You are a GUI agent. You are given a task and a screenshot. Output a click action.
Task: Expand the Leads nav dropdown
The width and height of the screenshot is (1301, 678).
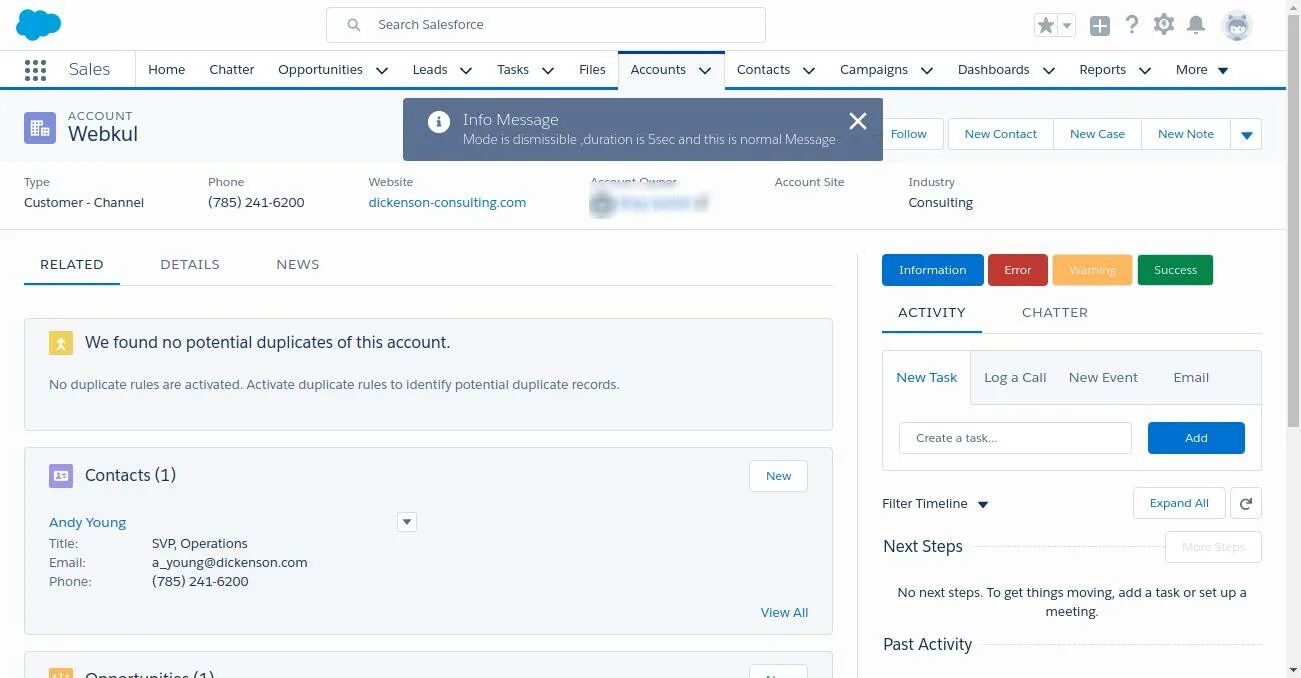tap(466, 70)
